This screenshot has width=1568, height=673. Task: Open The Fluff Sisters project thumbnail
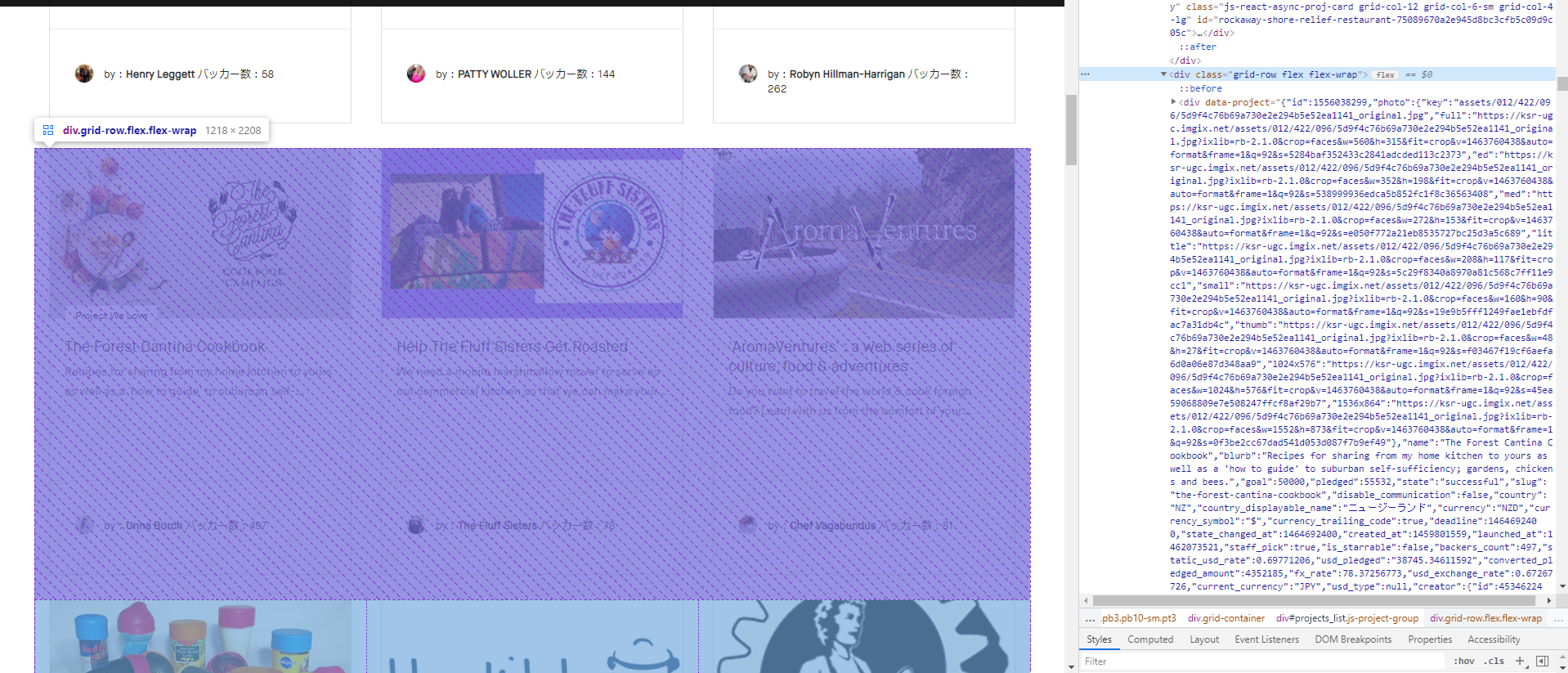tap(532, 233)
